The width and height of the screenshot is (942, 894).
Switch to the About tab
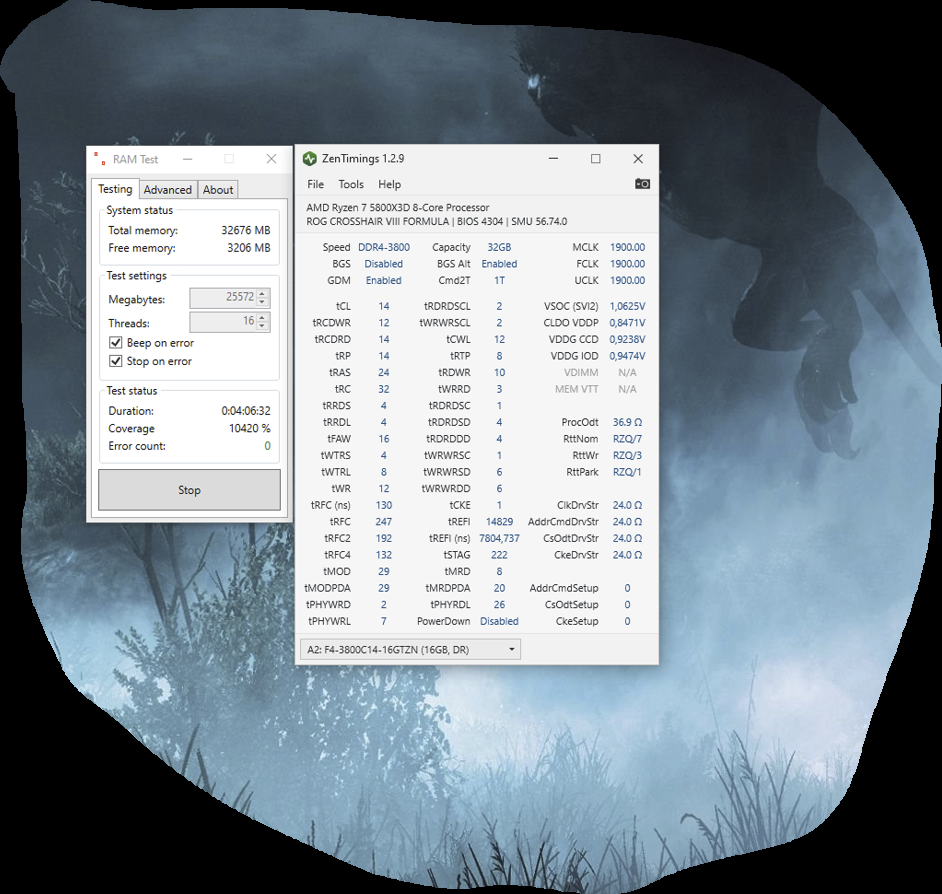coord(217,190)
